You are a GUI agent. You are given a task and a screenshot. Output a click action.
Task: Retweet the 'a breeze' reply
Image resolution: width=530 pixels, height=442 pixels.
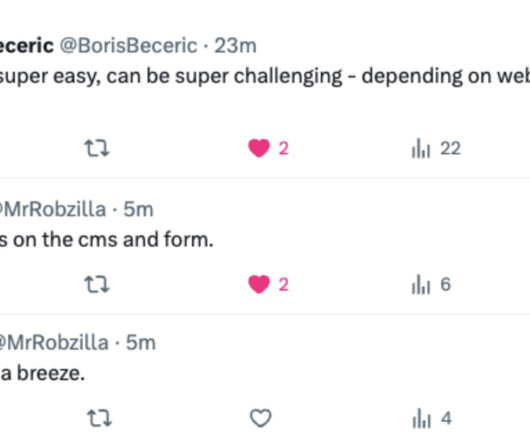click(x=99, y=418)
